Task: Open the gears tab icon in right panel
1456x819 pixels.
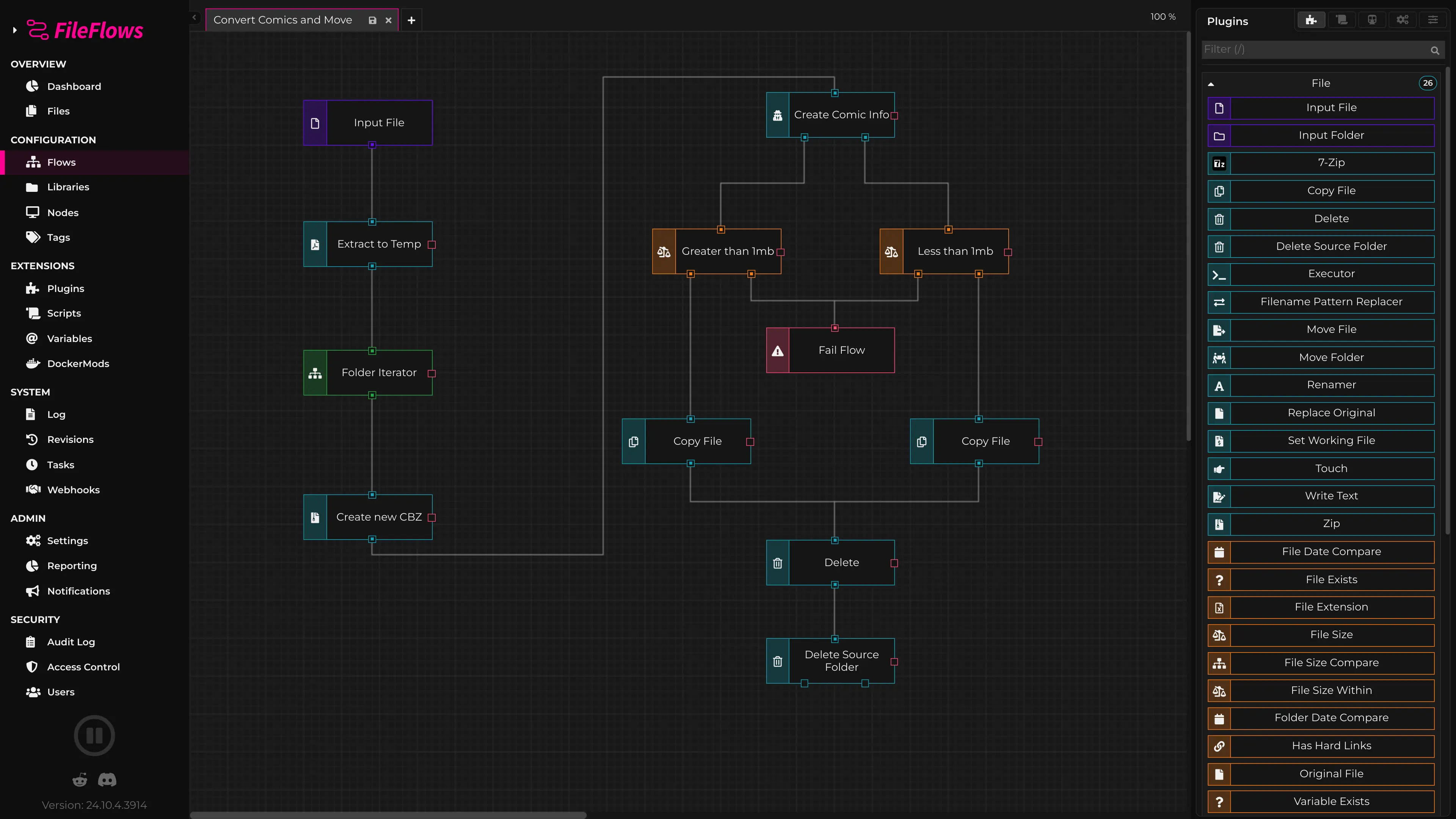Action: (1403, 20)
